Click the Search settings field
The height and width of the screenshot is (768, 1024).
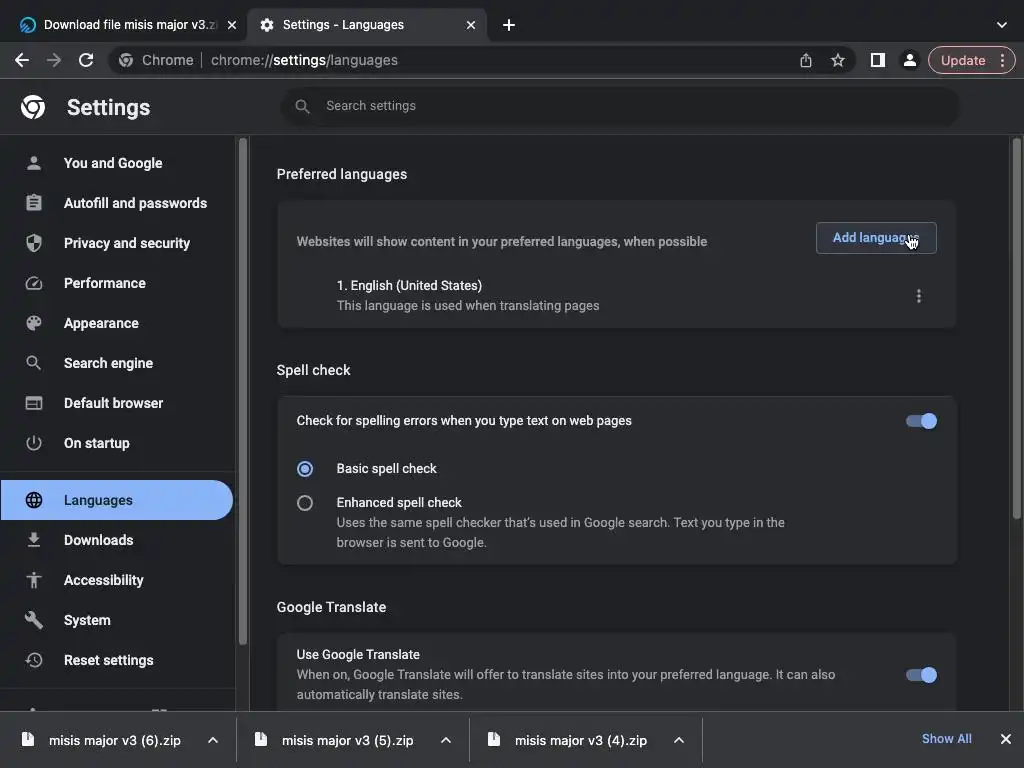point(620,106)
